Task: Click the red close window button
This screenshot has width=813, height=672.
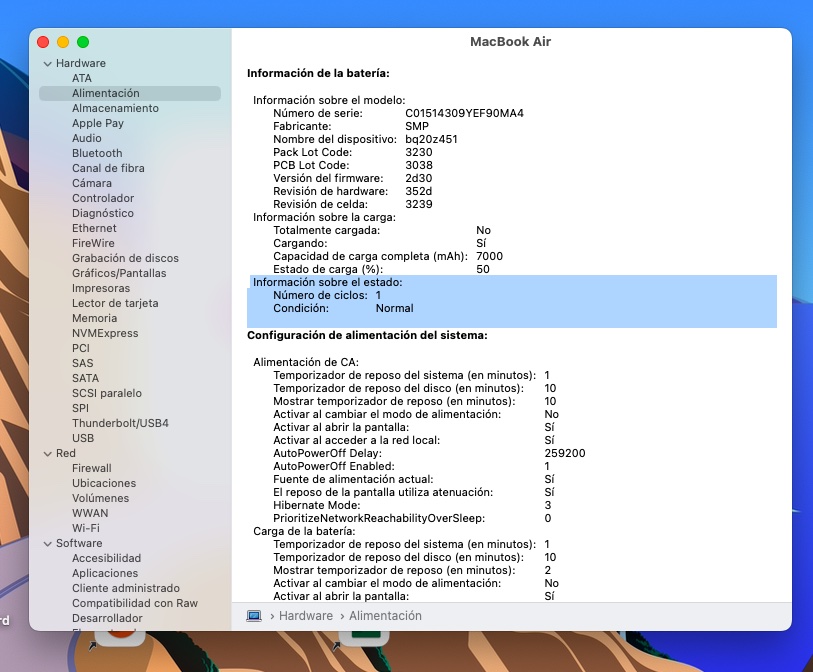Action: (43, 42)
